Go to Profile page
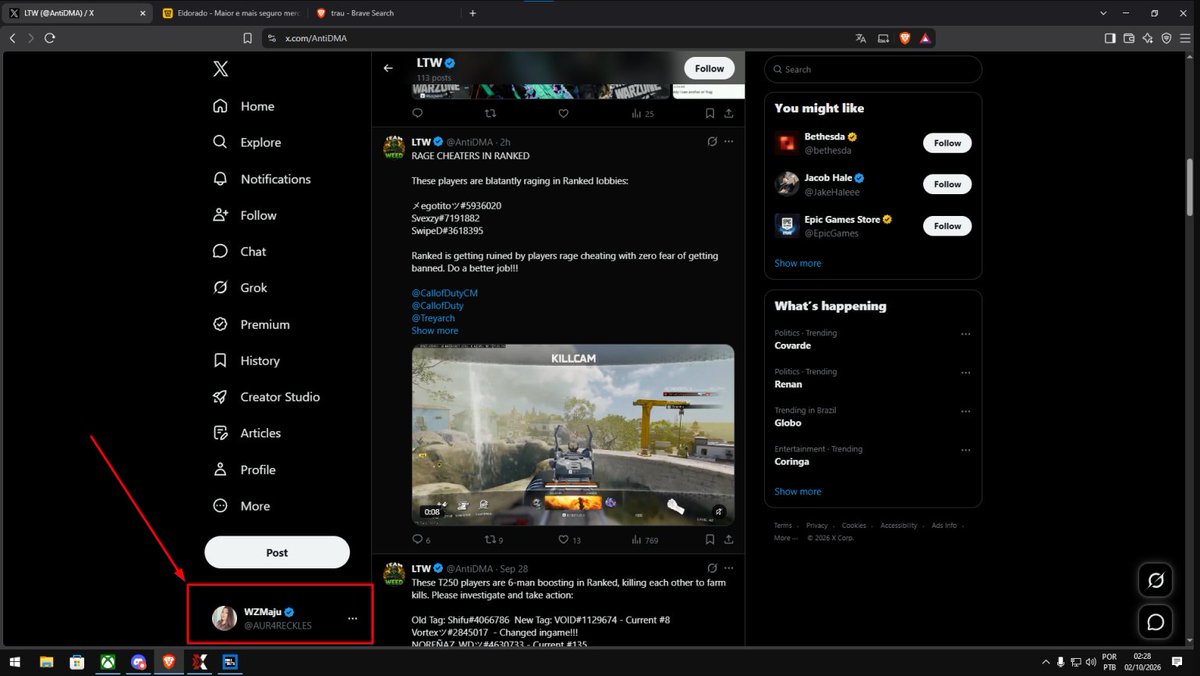This screenshot has width=1200, height=676. (x=244, y=469)
